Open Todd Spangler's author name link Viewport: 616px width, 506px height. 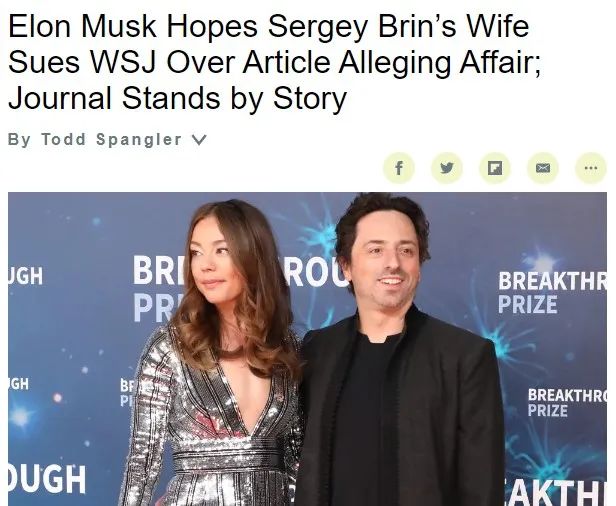pos(111,139)
